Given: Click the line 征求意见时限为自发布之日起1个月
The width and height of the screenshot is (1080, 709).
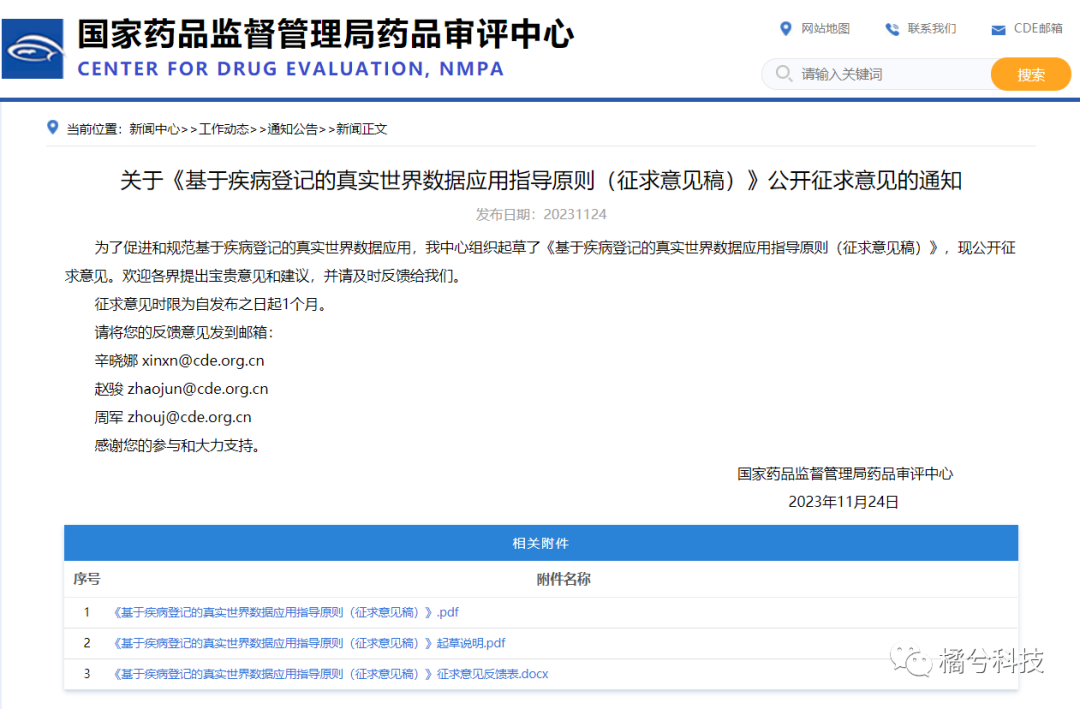Looking at the screenshot, I should tap(213, 304).
